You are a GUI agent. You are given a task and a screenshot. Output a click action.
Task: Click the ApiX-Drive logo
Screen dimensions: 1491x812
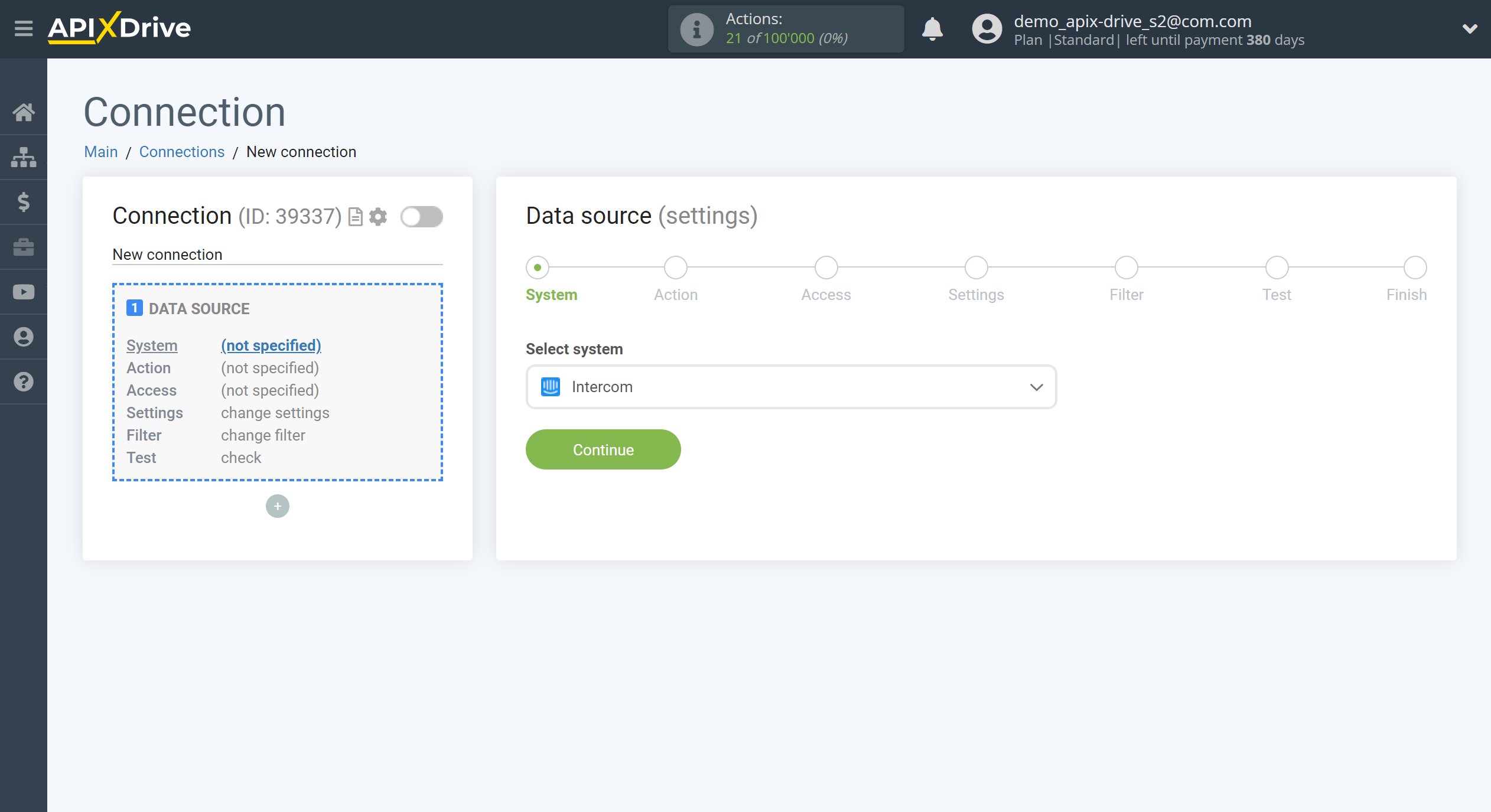119,28
